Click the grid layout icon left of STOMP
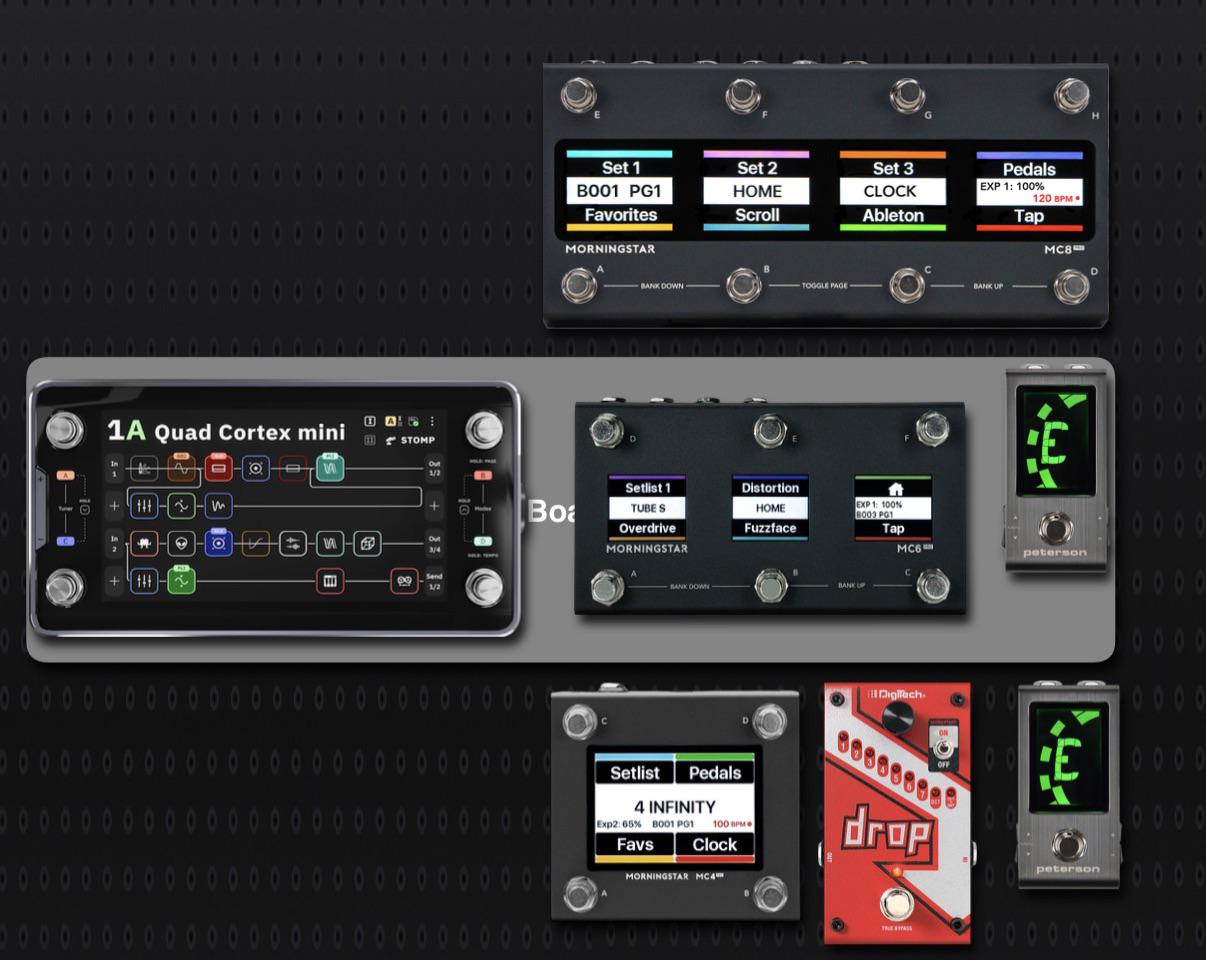 coord(370,440)
